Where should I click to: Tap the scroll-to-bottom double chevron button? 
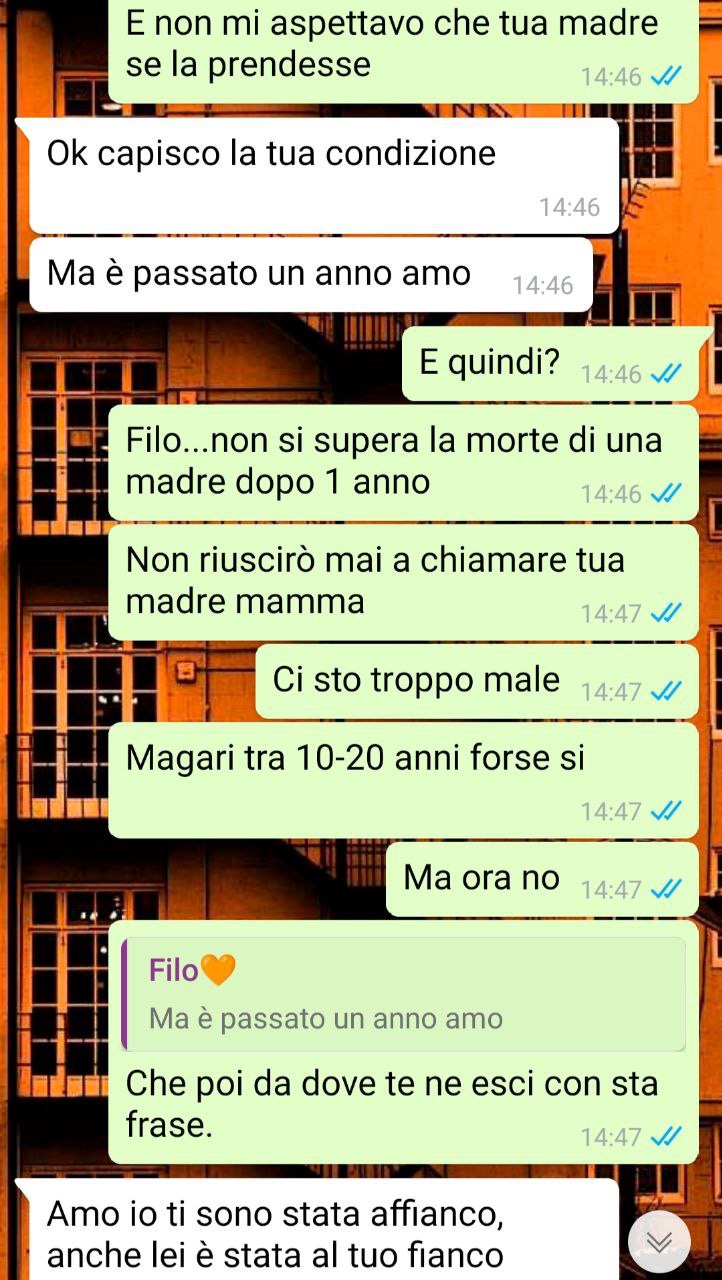pyautogui.click(x=659, y=1242)
